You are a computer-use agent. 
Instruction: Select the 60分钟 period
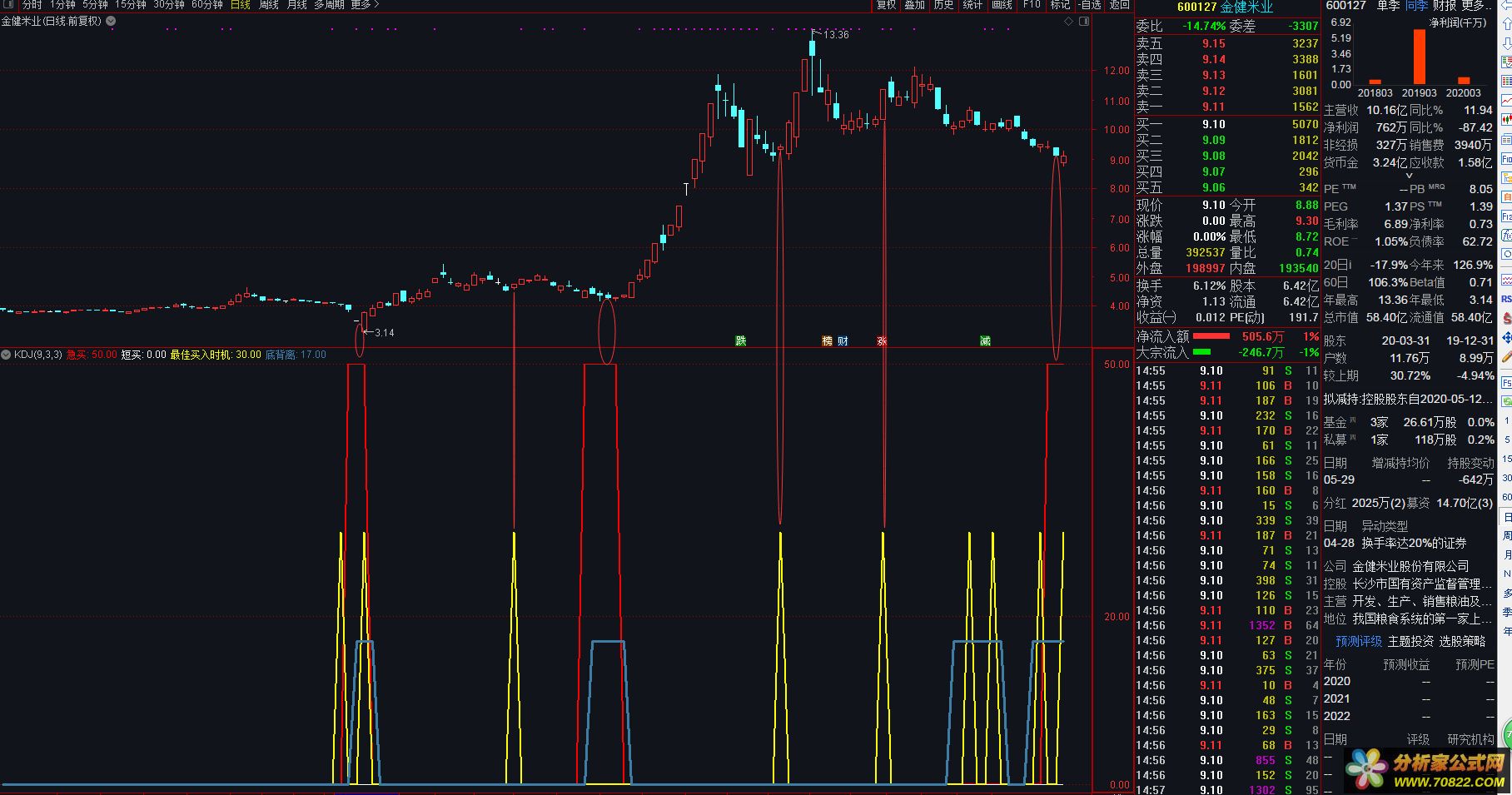pyautogui.click(x=207, y=5)
